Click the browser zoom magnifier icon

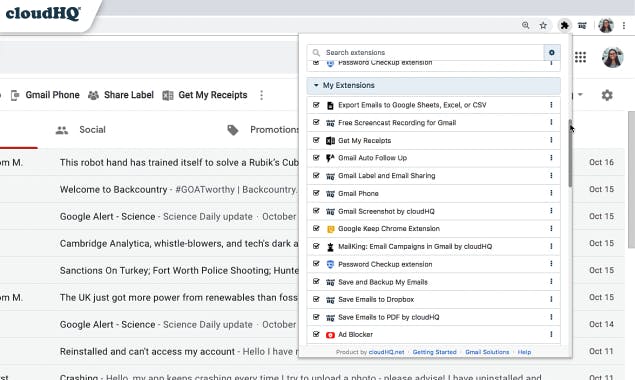[525, 26]
